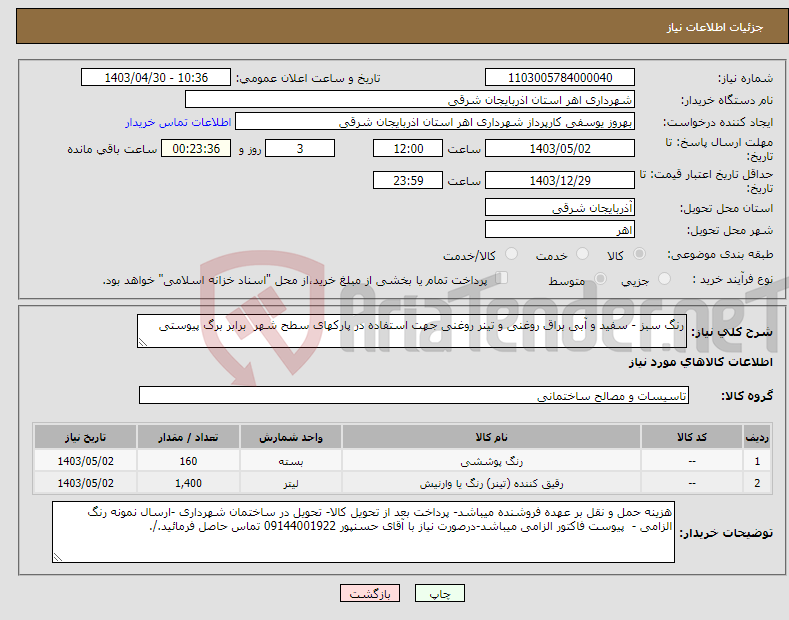Click the unit cell بسته
Viewport: 789px width, 620px height.
pyautogui.click(x=291, y=461)
